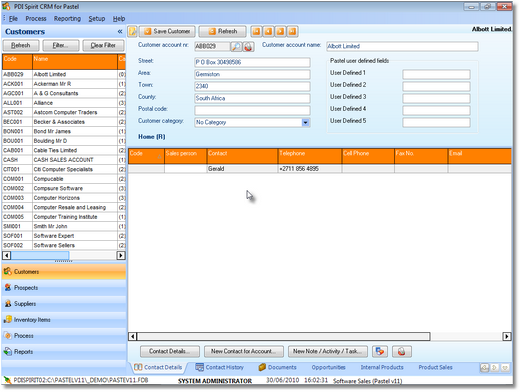Image resolution: width=520 pixels, height=392 pixels.
Task: Click the Save Customer button
Action: [x=167, y=31]
